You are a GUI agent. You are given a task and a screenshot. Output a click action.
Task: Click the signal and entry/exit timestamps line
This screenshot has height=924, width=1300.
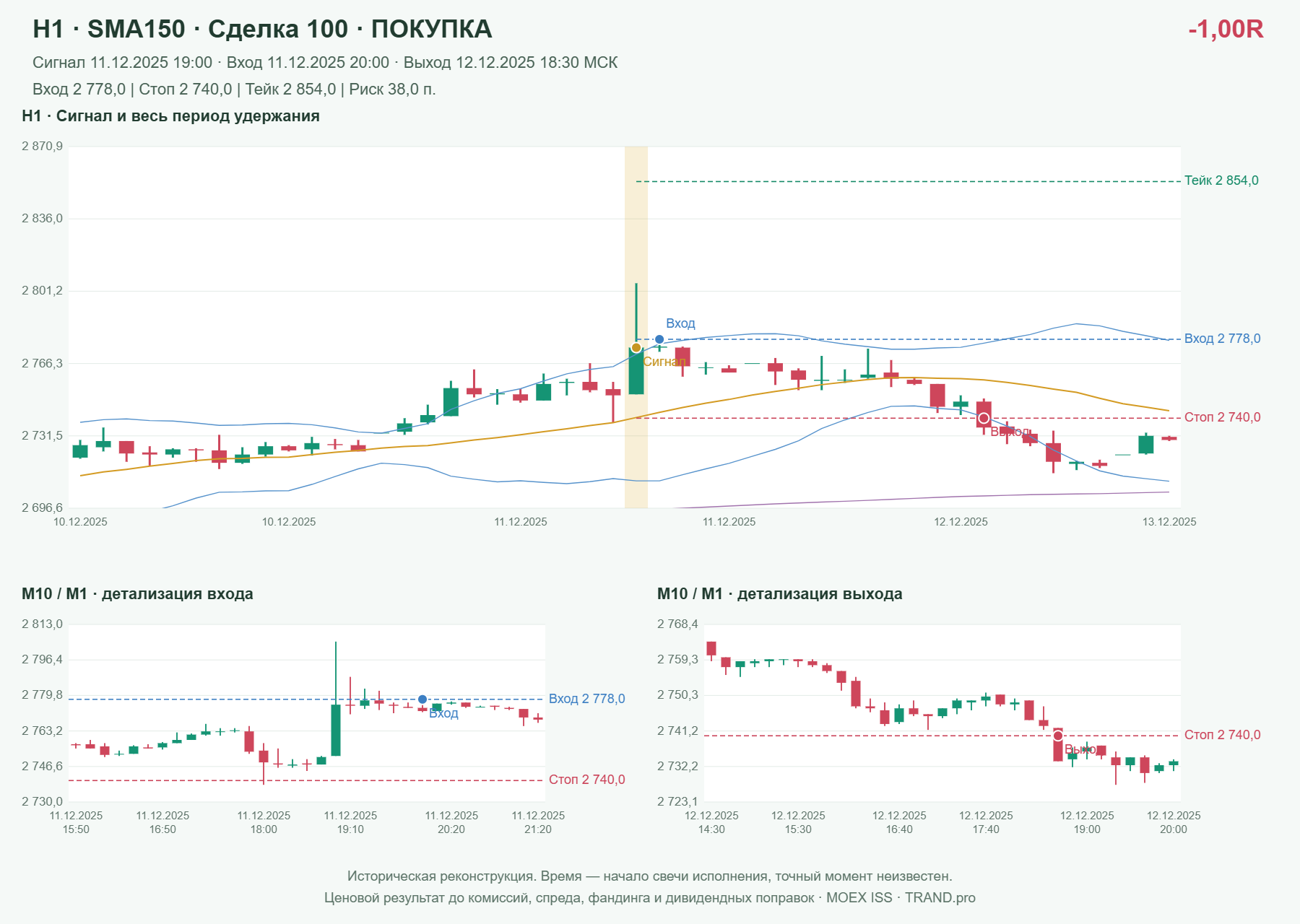pos(325,63)
